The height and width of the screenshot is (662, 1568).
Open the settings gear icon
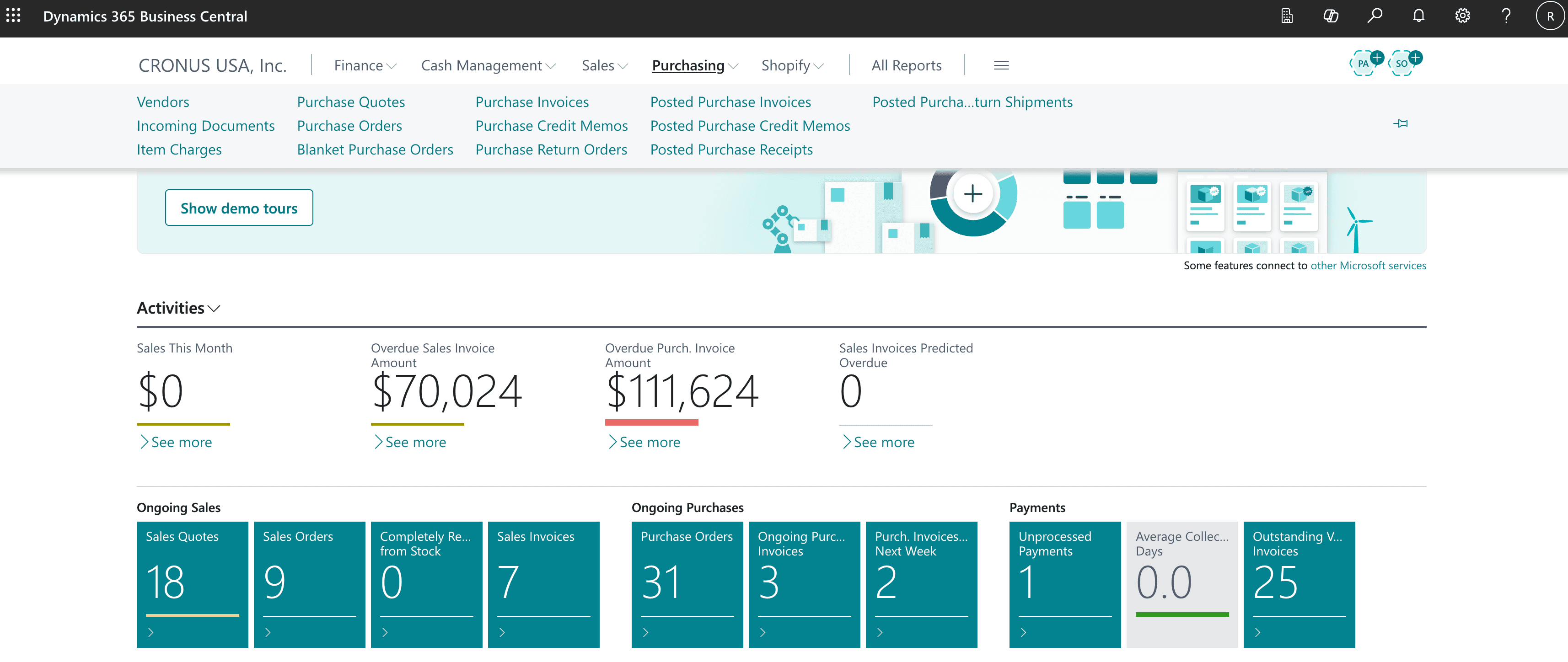point(1462,16)
